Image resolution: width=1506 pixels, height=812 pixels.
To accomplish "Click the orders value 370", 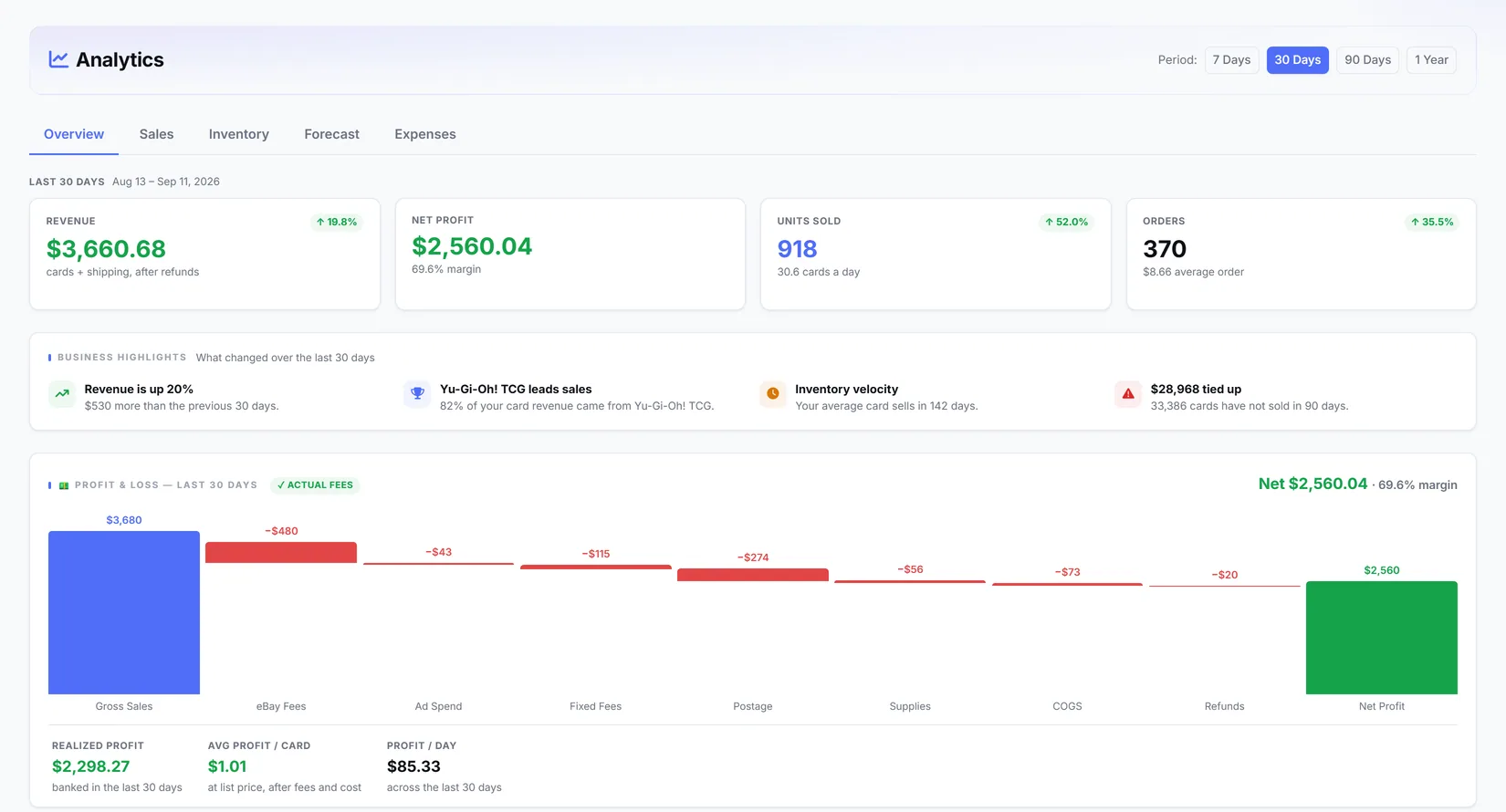I will pos(1165,249).
